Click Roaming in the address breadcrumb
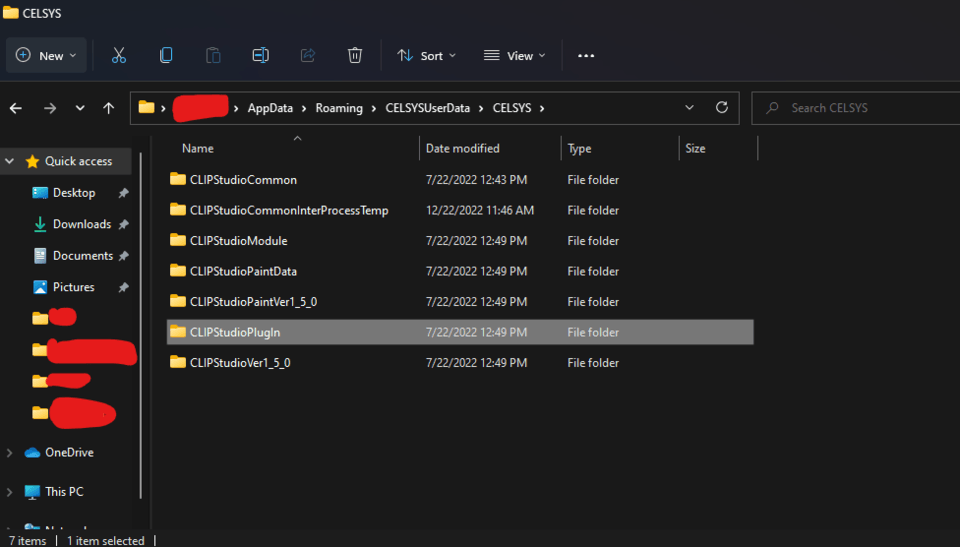Image resolution: width=960 pixels, height=547 pixels. 339,108
